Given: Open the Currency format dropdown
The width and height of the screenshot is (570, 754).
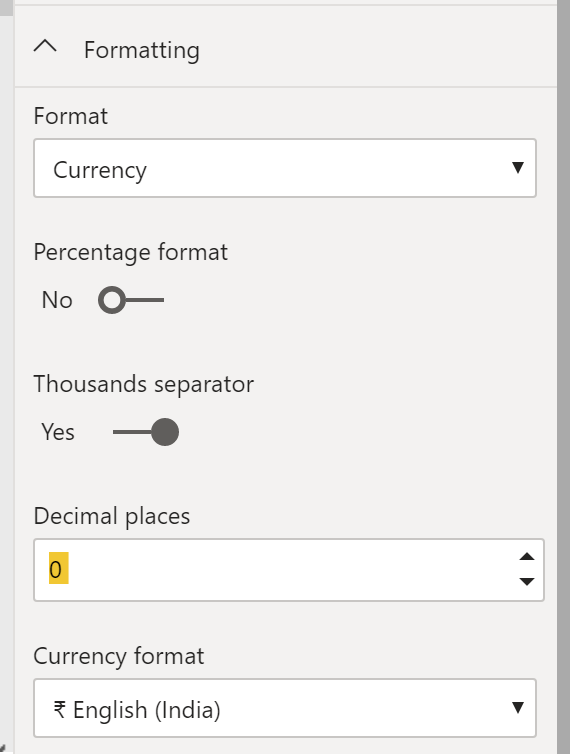Looking at the screenshot, I should (x=285, y=708).
